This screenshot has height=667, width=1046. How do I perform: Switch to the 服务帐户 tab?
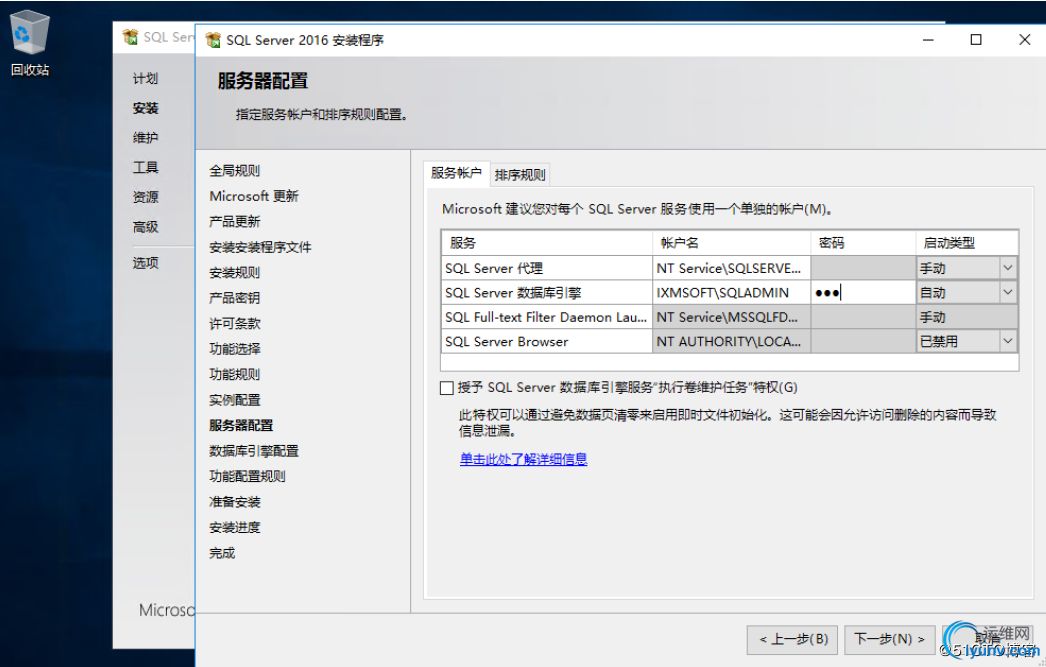click(456, 173)
